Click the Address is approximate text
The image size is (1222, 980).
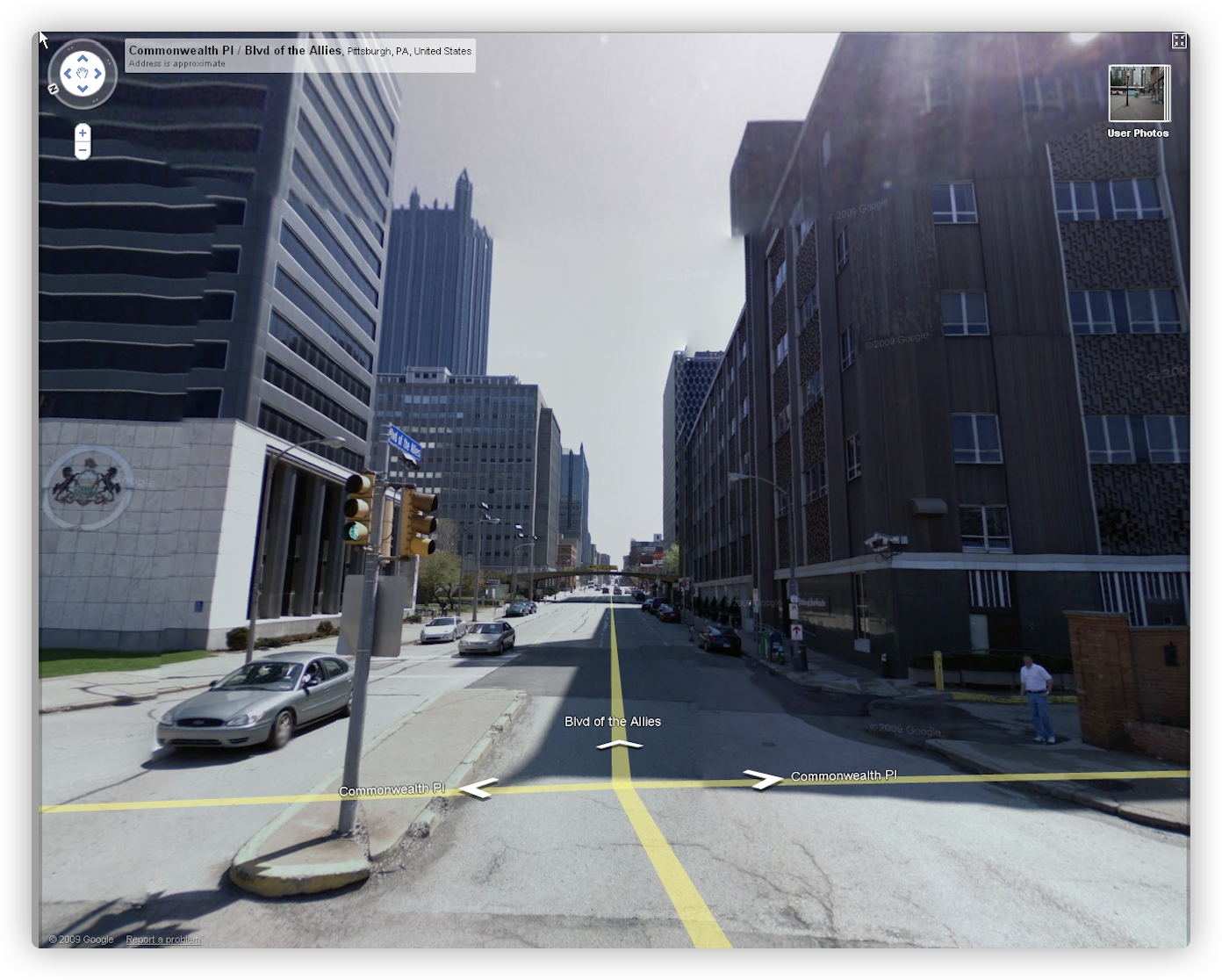(x=177, y=64)
